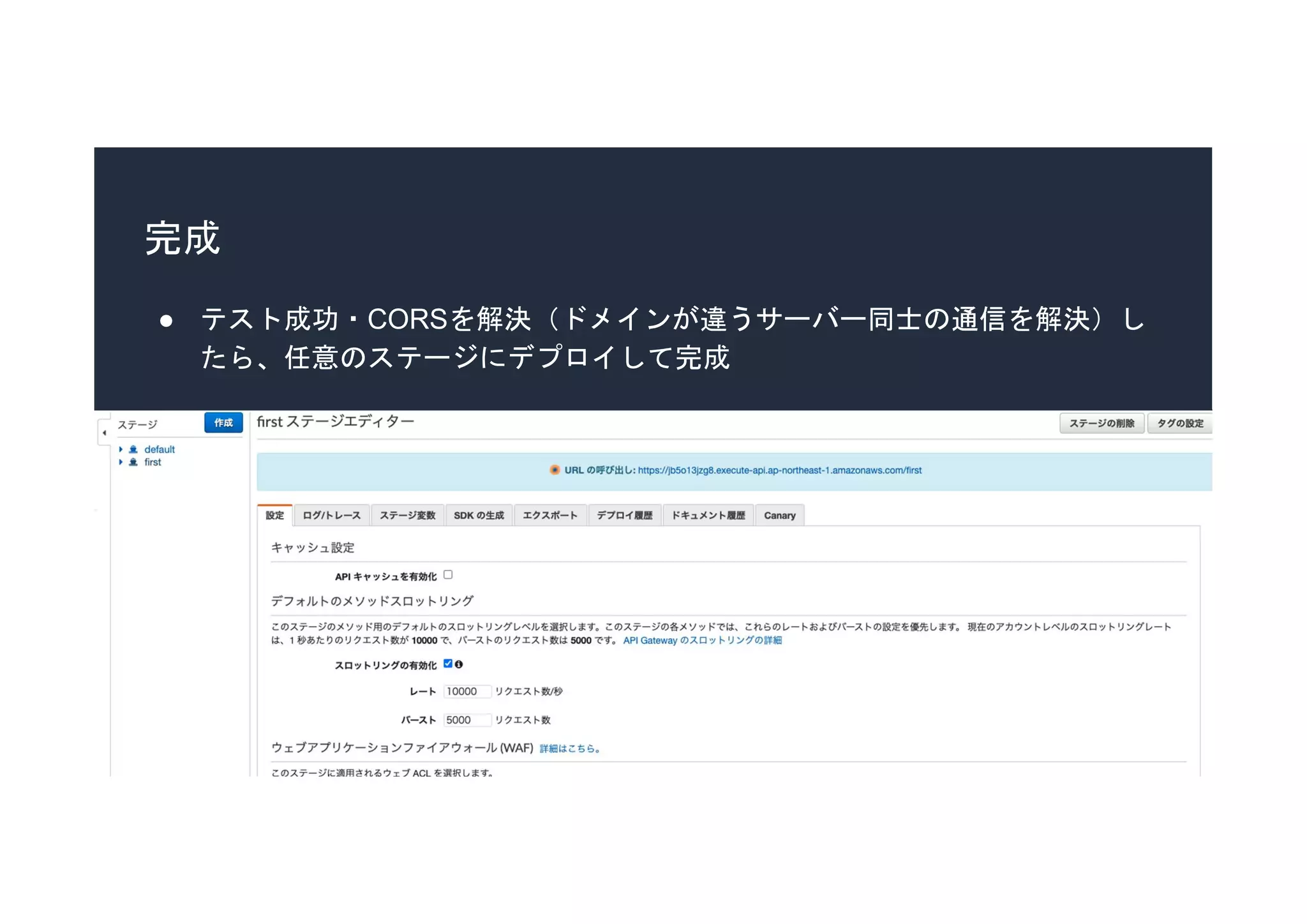Click the first stage icon
1307x924 pixels.
pyautogui.click(x=133, y=462)
